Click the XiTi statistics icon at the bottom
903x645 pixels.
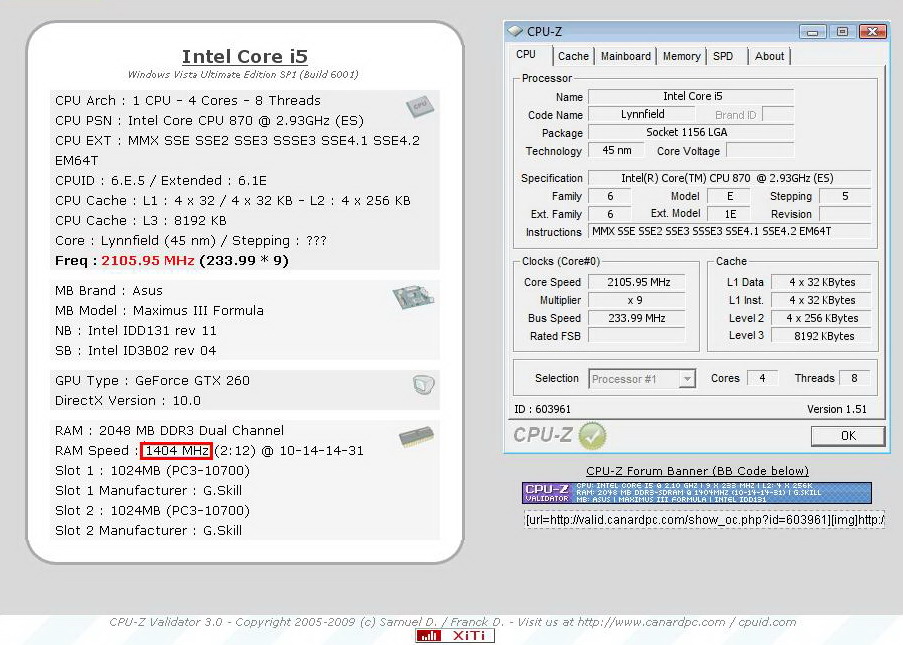(455, 635)
